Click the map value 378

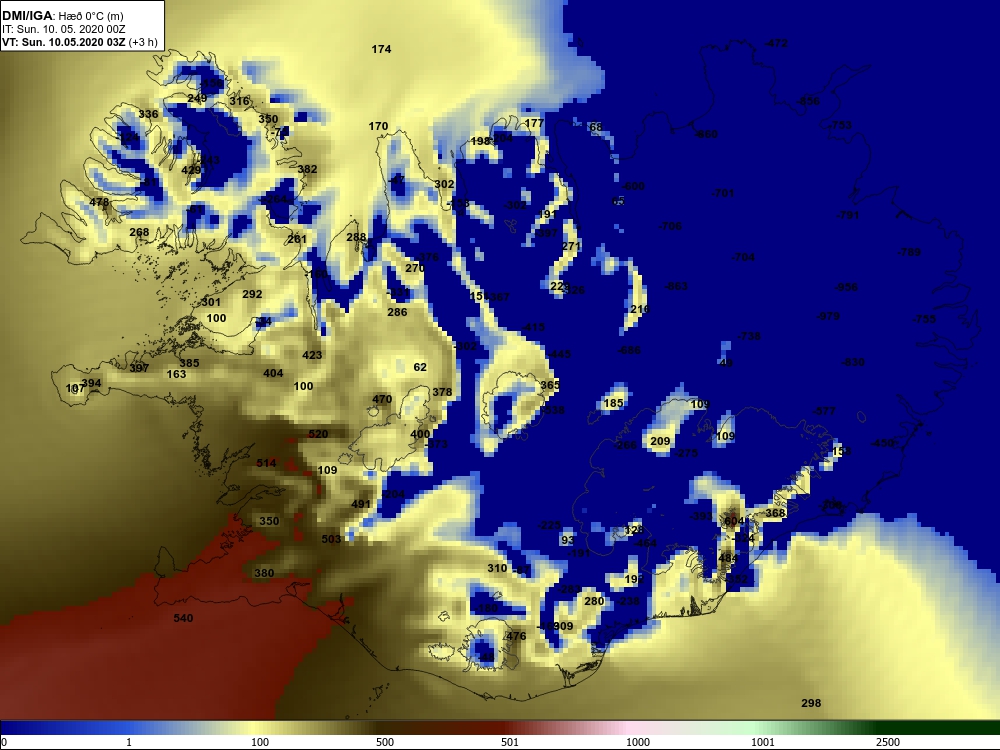click(x=442, y=392)
